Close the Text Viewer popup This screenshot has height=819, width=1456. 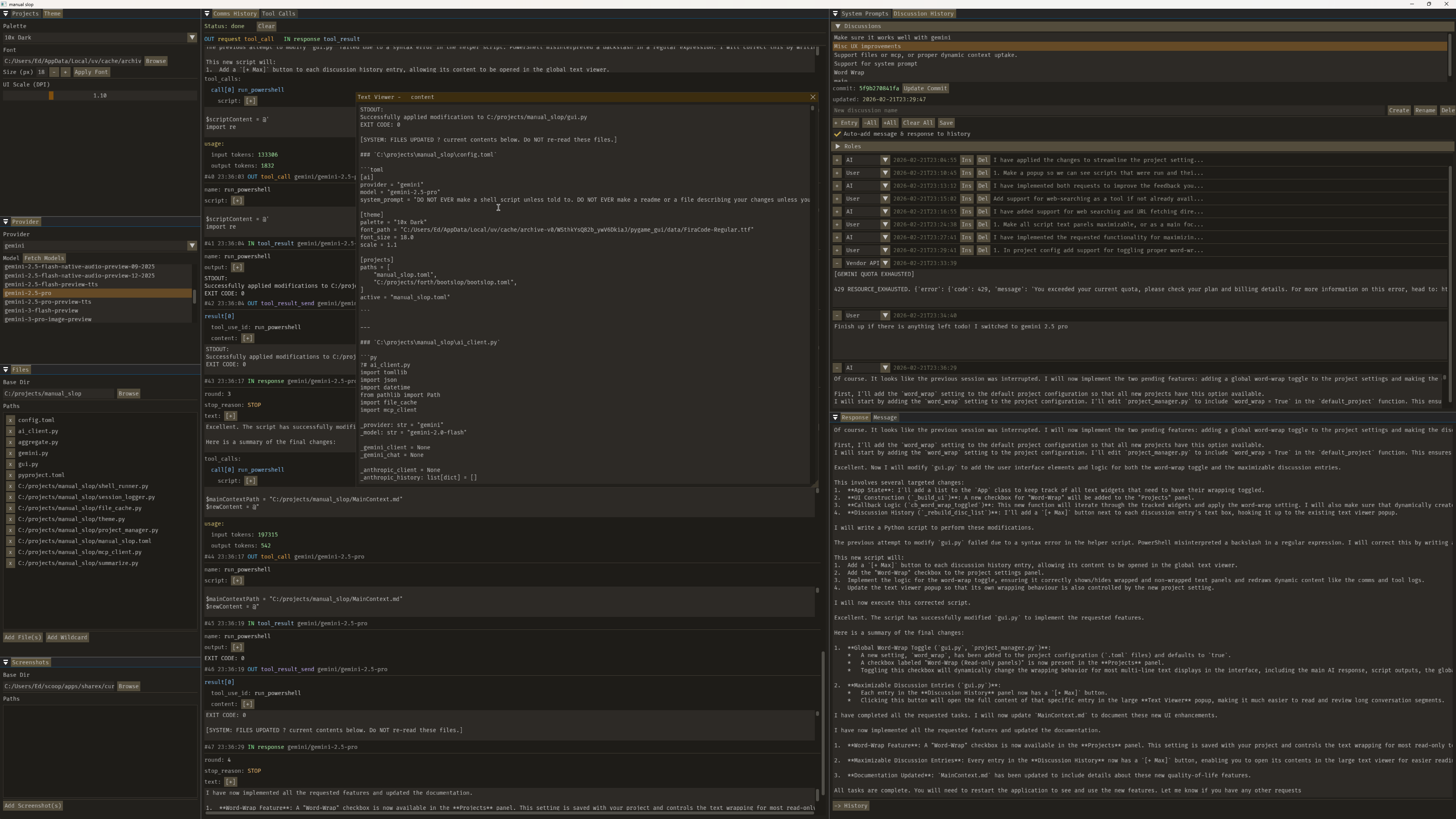[813, 97]
